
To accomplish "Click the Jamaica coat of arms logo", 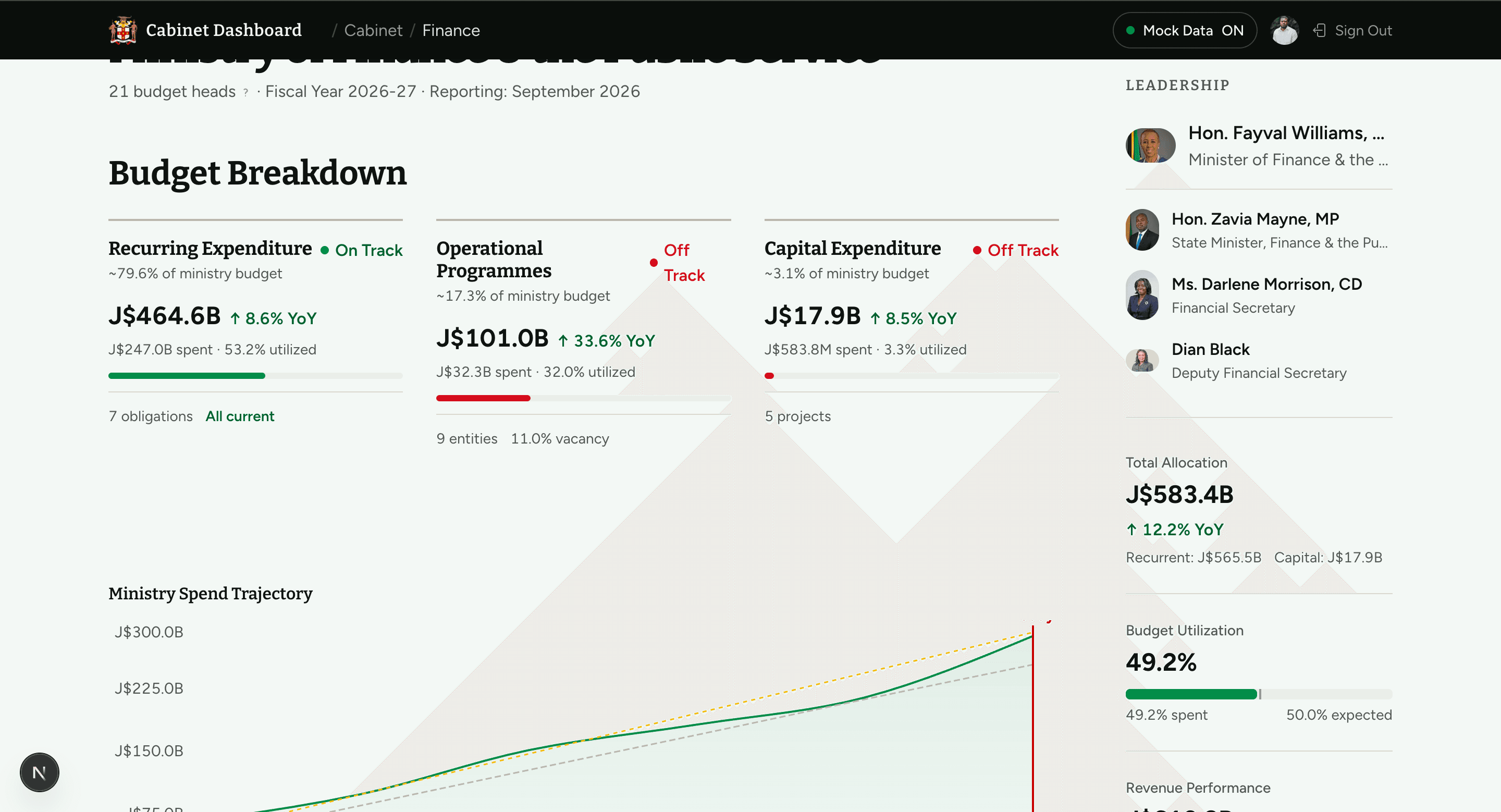I will point(123,30).
